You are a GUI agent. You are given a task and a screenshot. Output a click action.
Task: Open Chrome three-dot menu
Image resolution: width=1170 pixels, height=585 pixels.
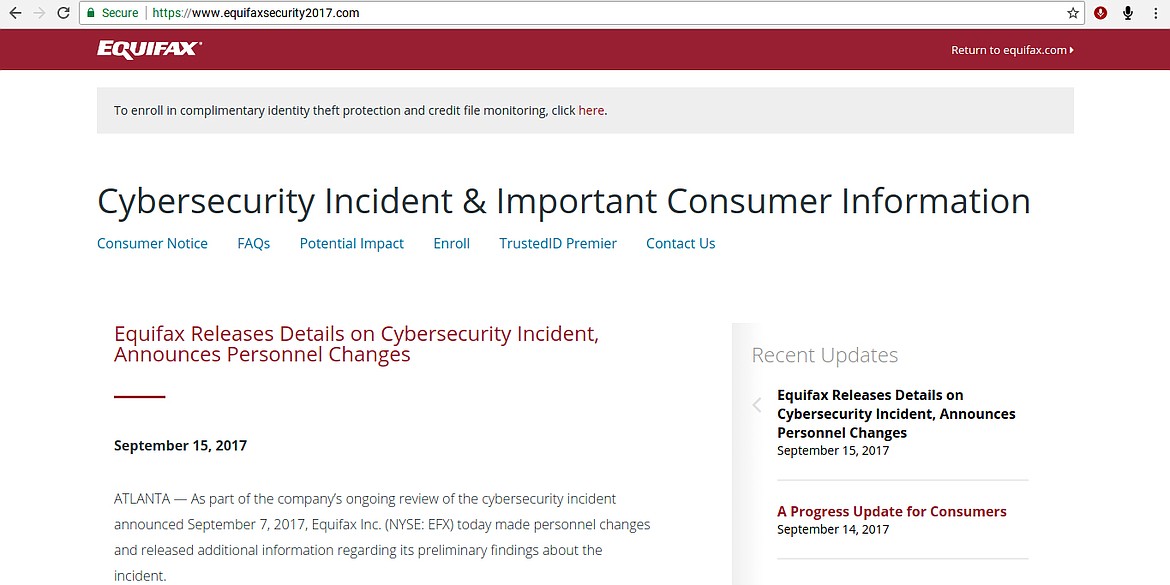tap(1155, 13)
